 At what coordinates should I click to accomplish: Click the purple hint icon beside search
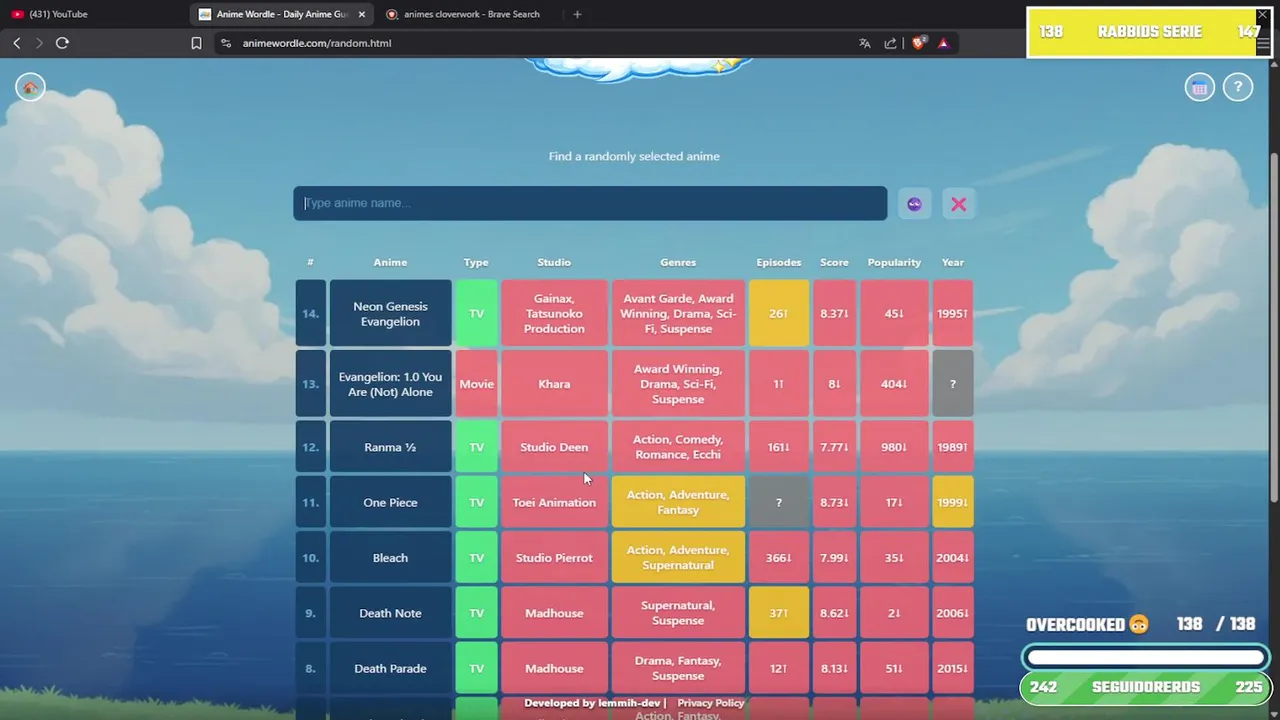click(x=914, y=204)
